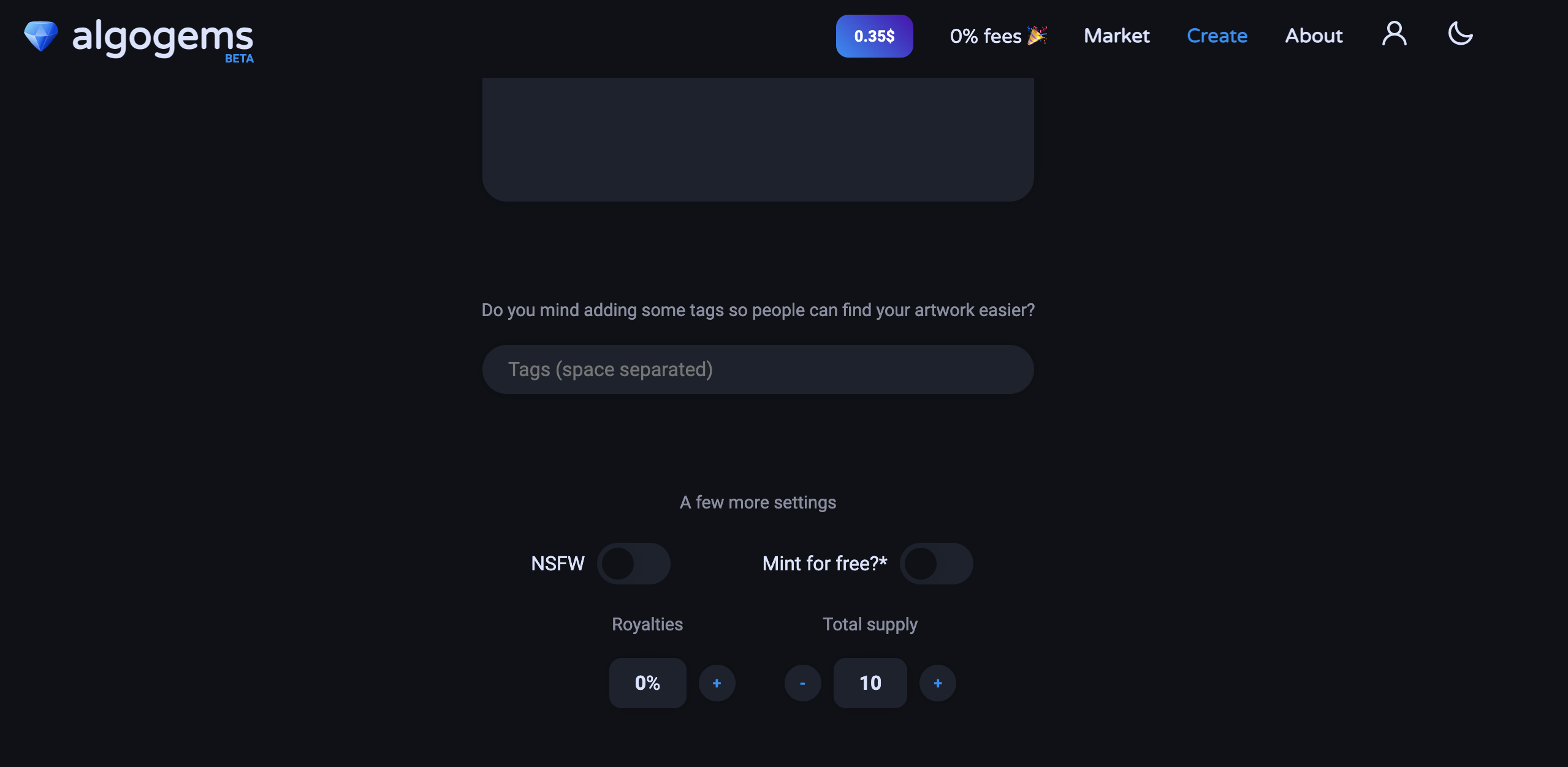Viewport: 1568px width, 767px height.
Task: Click the algogems diamond logo icon
Action: [40, 36]
